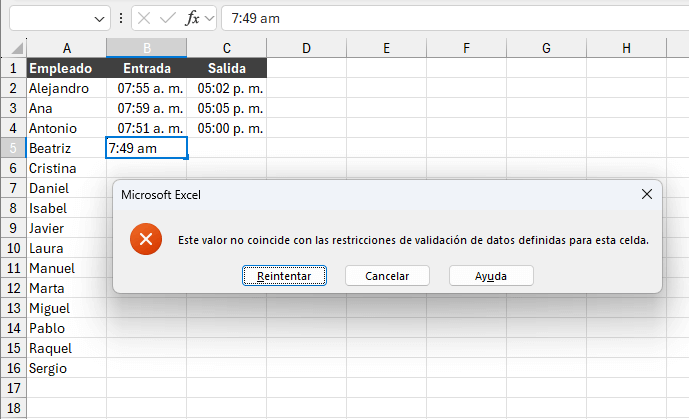
Task: Click the formula bar Enter checkmark icon
Action: pos(167,18)
